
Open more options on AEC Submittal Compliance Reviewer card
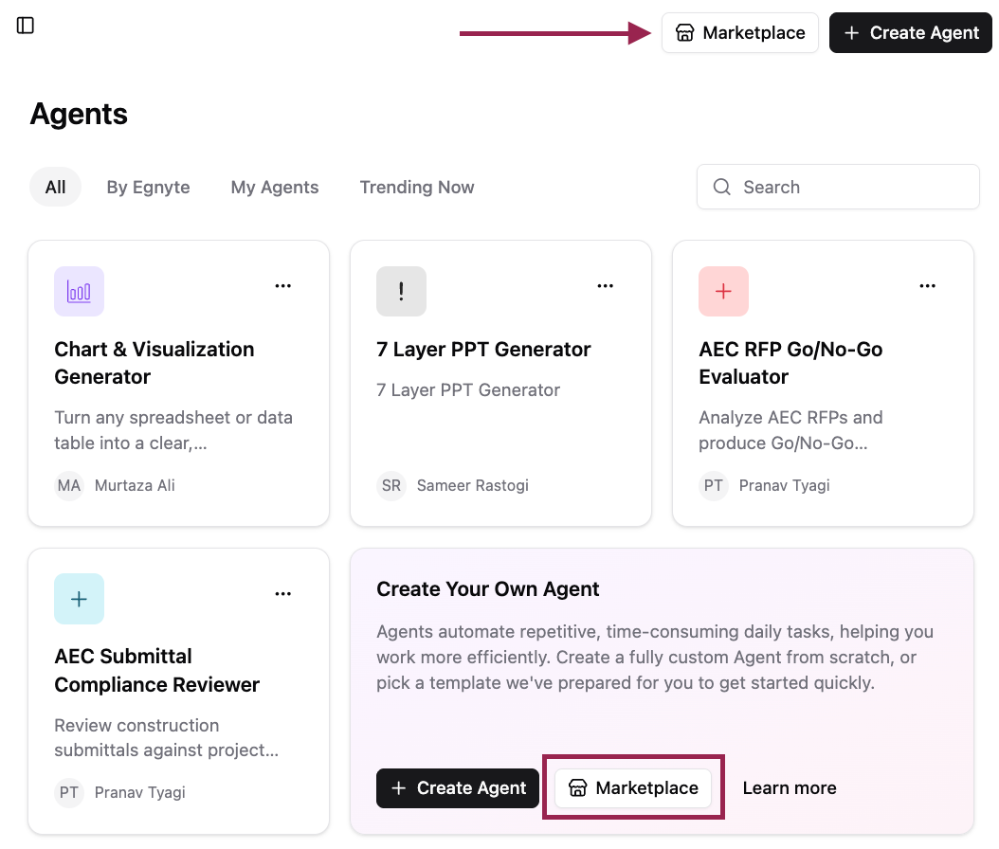[283, 594]
